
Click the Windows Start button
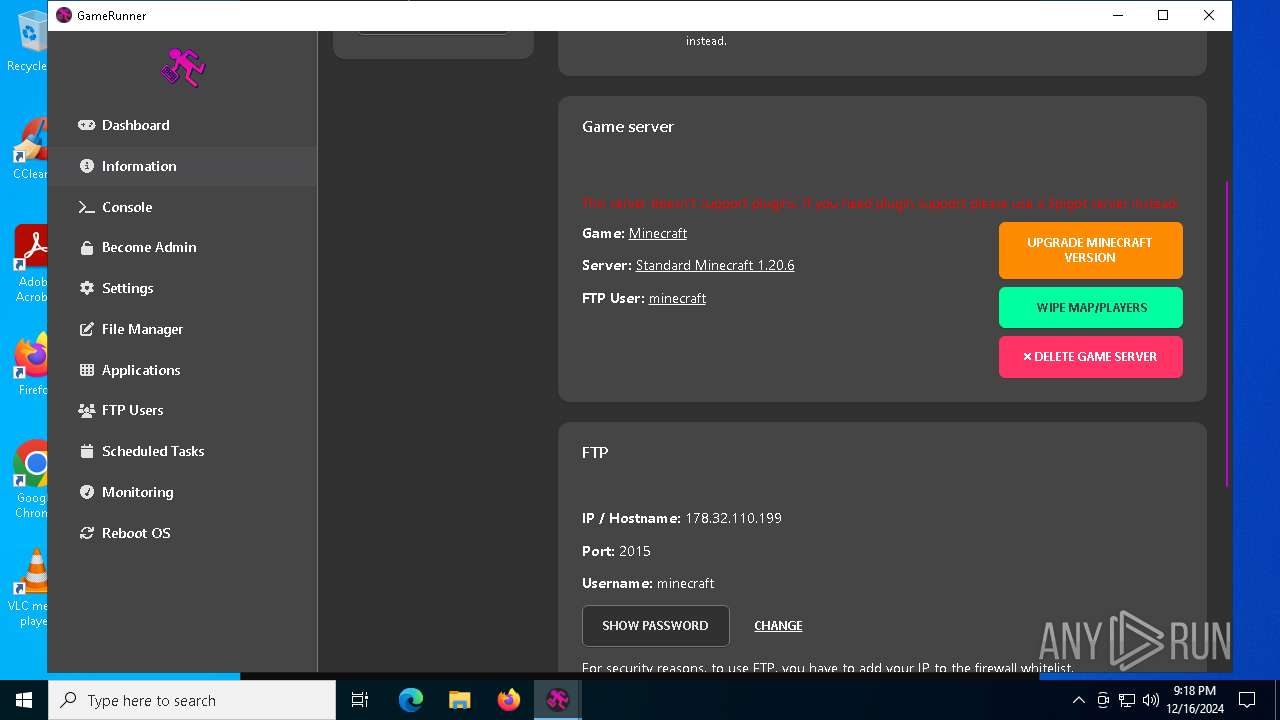(24, 700)
